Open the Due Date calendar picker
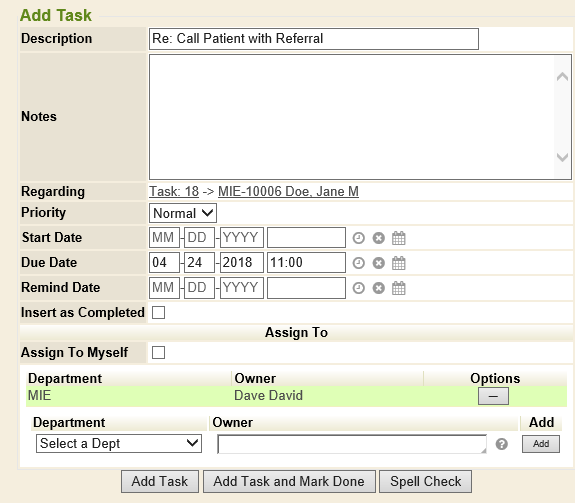Viewport: 575px width, 503px height. click(399, 263)
